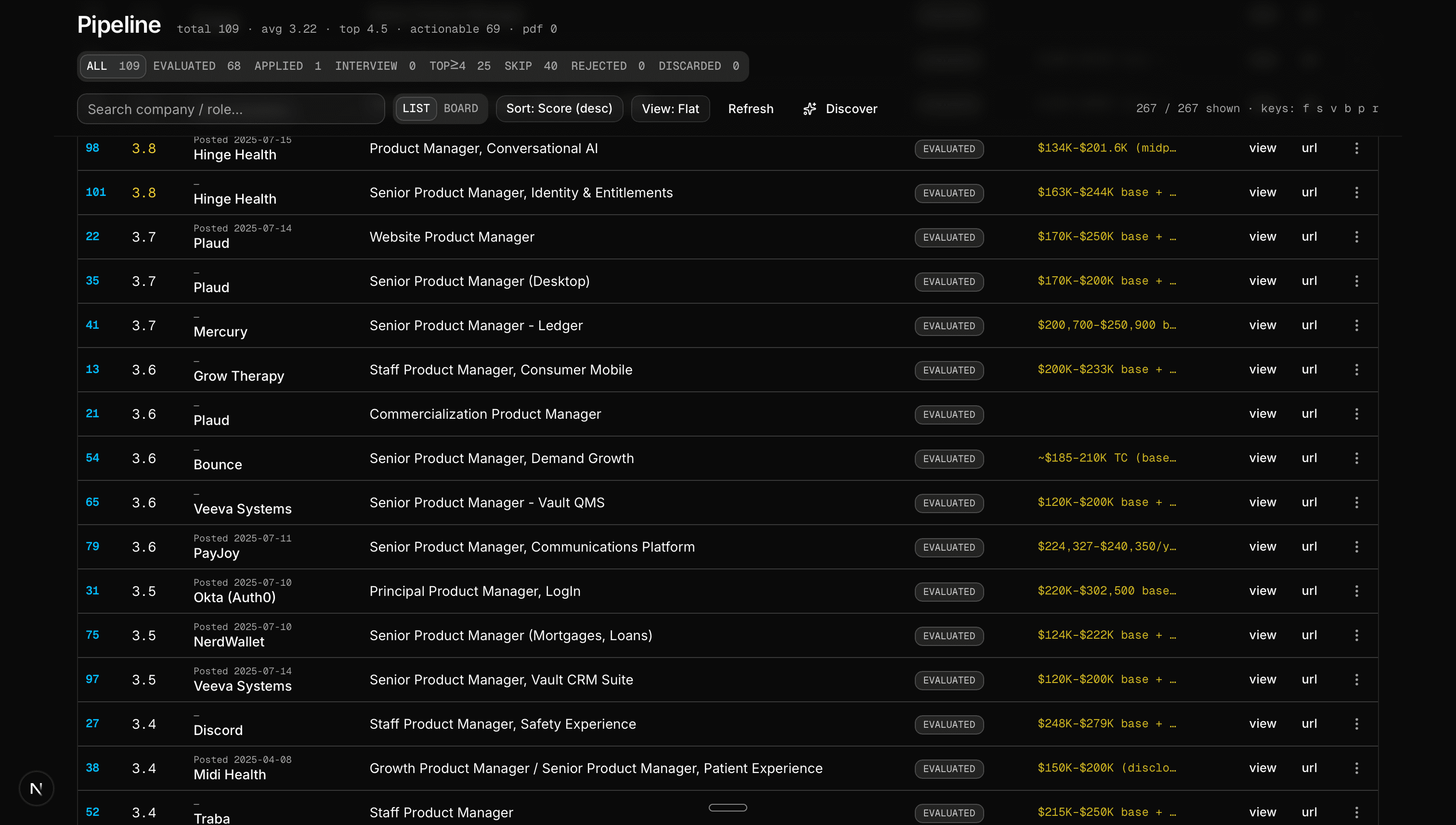Open kebab menu for Bounce Demand Growth row
The width and height of the screenshot is (1456, 825).
(1356, 458)
